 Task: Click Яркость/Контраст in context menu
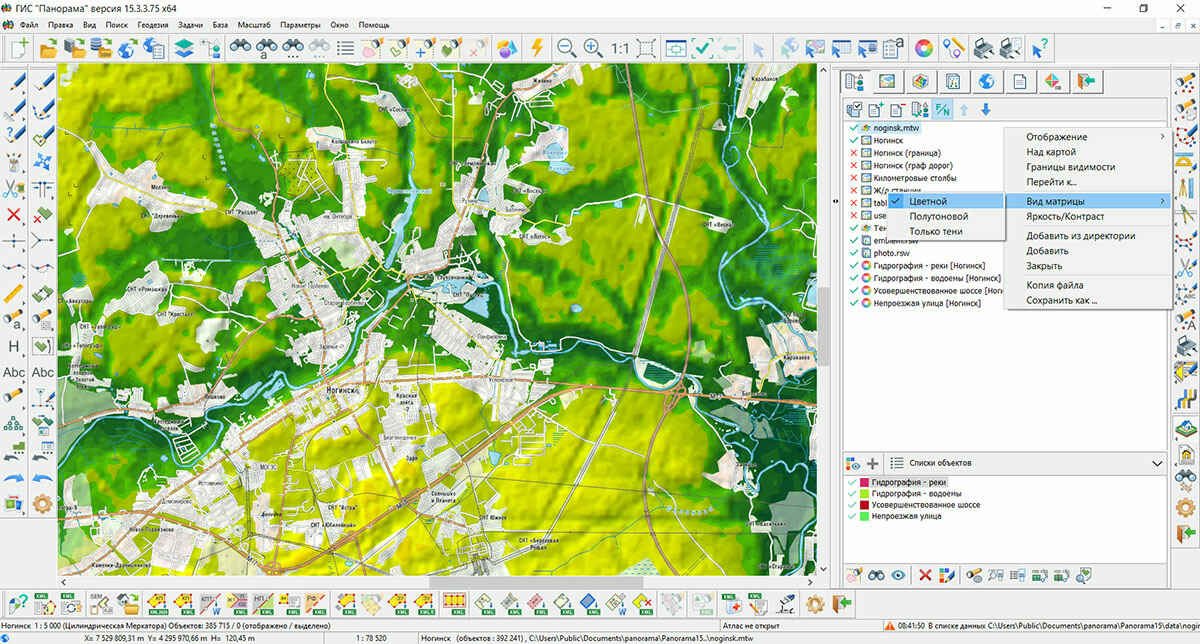pos(1065,216)
